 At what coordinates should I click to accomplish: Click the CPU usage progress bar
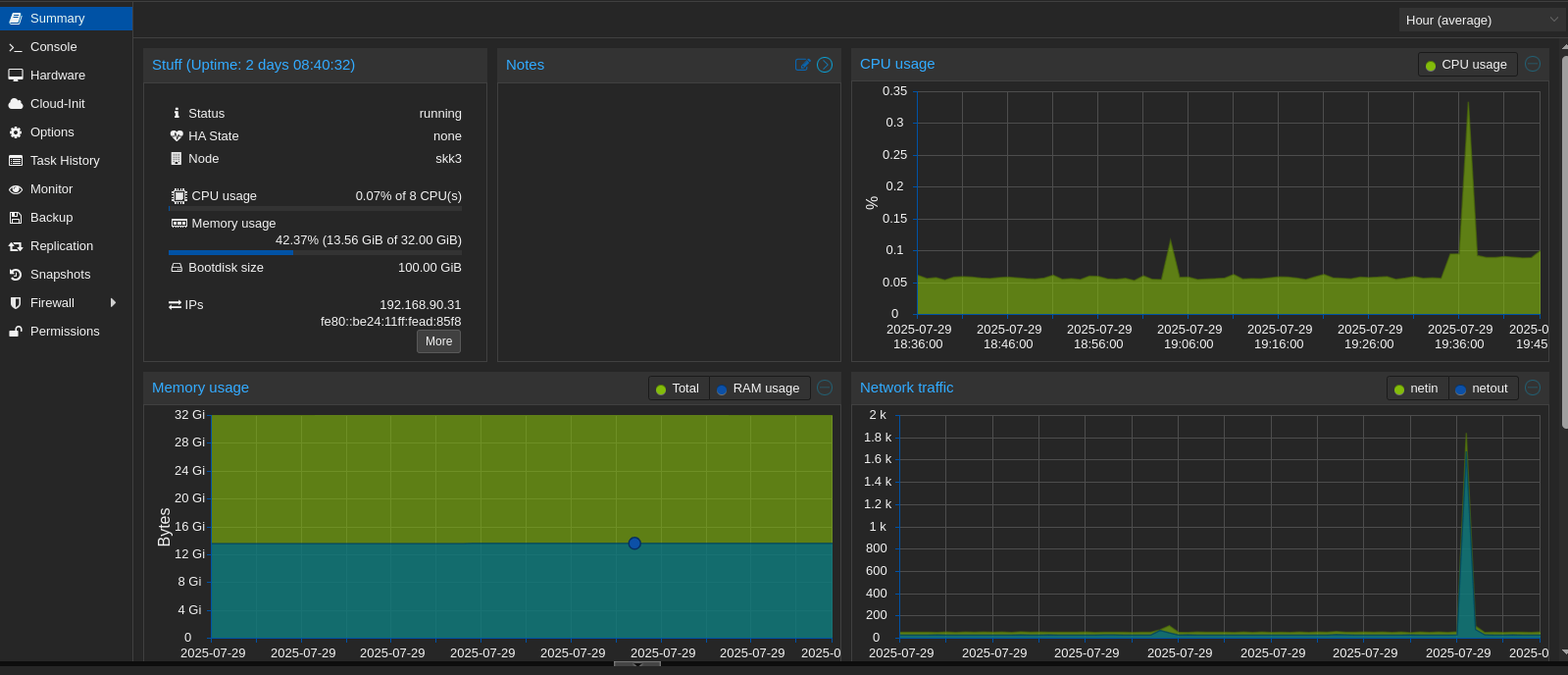[x=315, y=208]
